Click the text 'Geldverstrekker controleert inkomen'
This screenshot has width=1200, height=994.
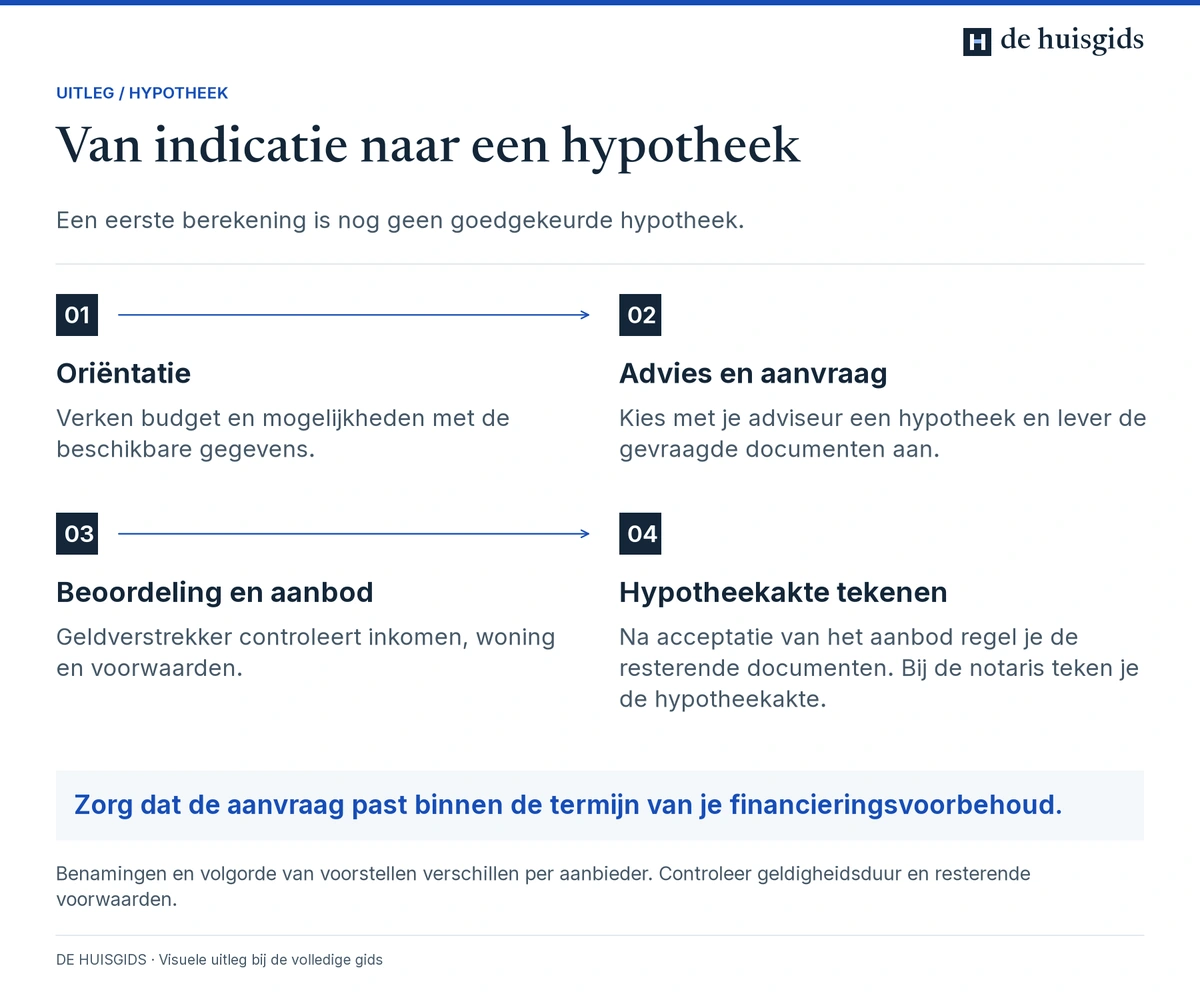262,637
